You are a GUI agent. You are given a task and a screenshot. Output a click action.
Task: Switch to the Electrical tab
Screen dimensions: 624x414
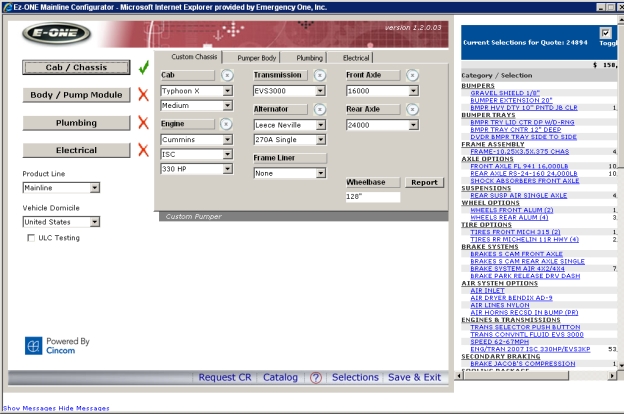pyautogui.click(x=356, y=58)
